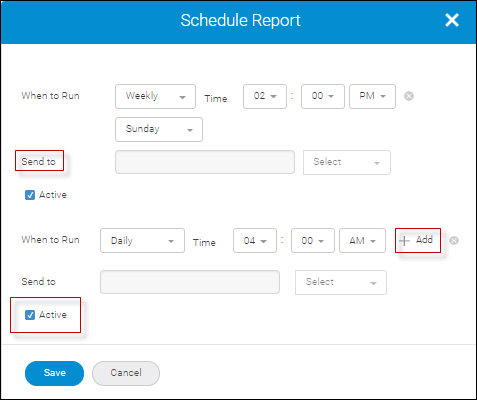The height and width of the screenshot is (400, 477).
Task: Open the 02 hour dropdown
Action: pos(265,96)
